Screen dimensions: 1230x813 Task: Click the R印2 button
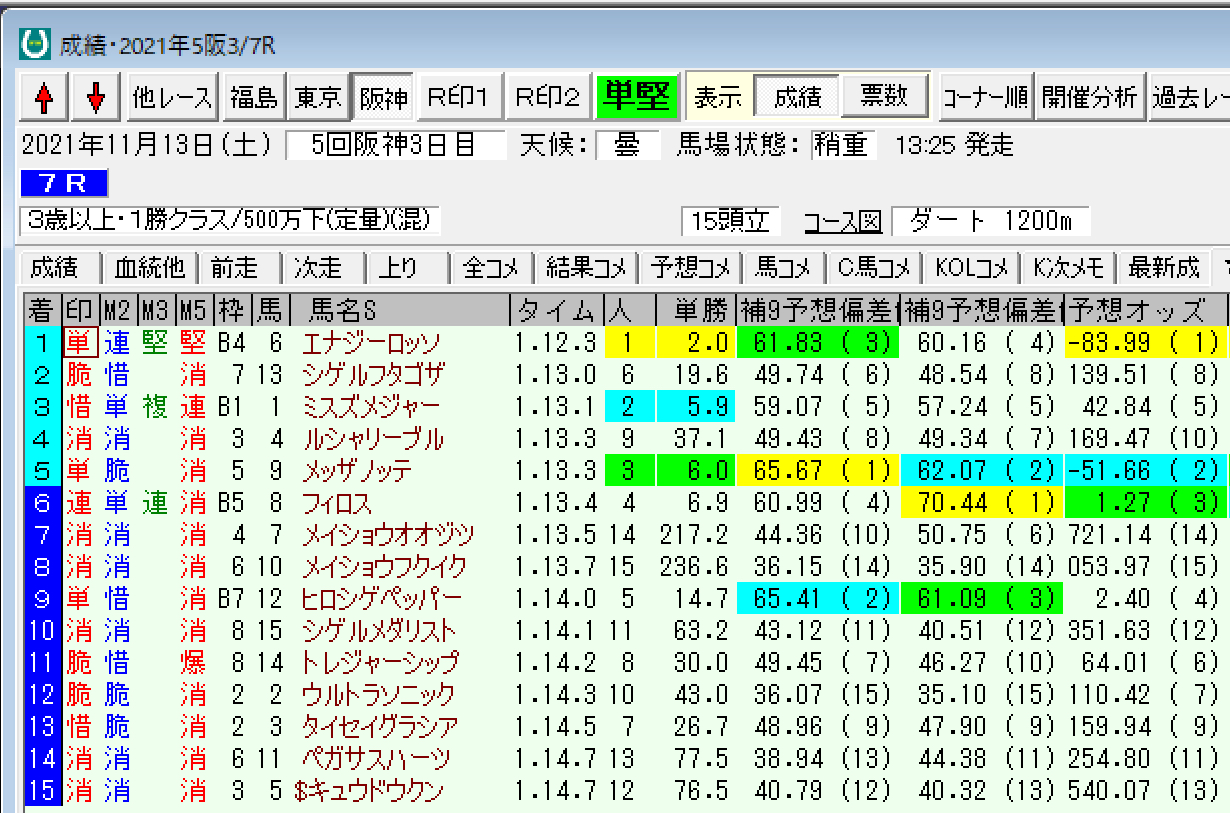click(547, 97)
